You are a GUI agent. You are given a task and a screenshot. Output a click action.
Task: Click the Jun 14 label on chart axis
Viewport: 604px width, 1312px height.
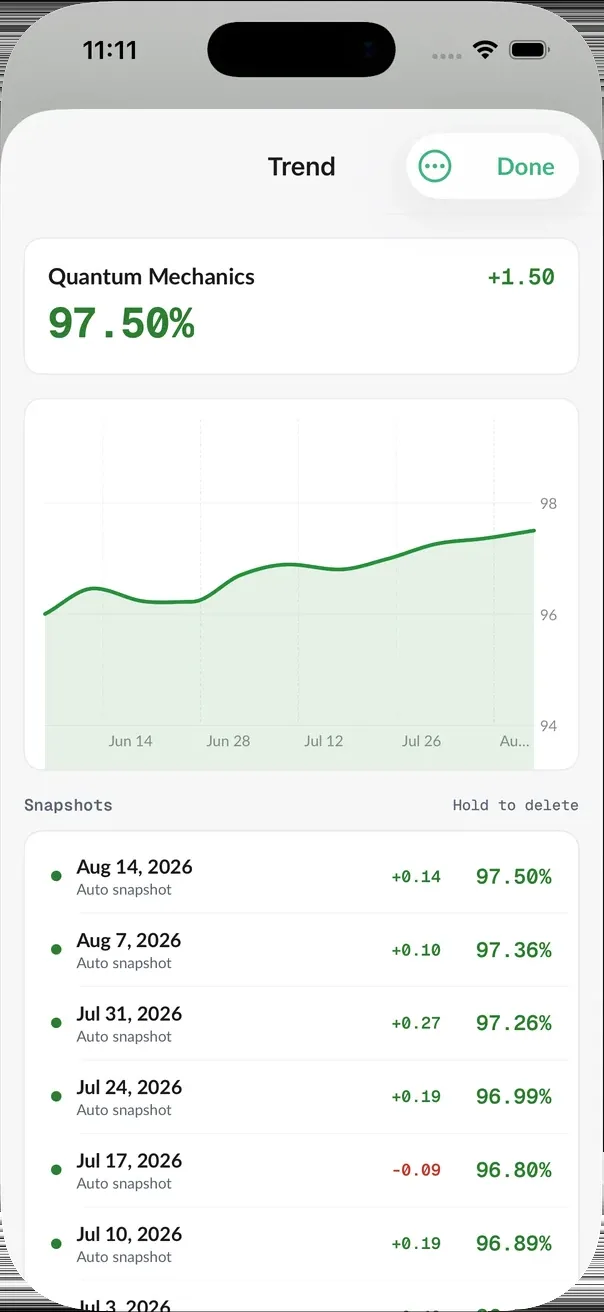click(x=131, y=741)
